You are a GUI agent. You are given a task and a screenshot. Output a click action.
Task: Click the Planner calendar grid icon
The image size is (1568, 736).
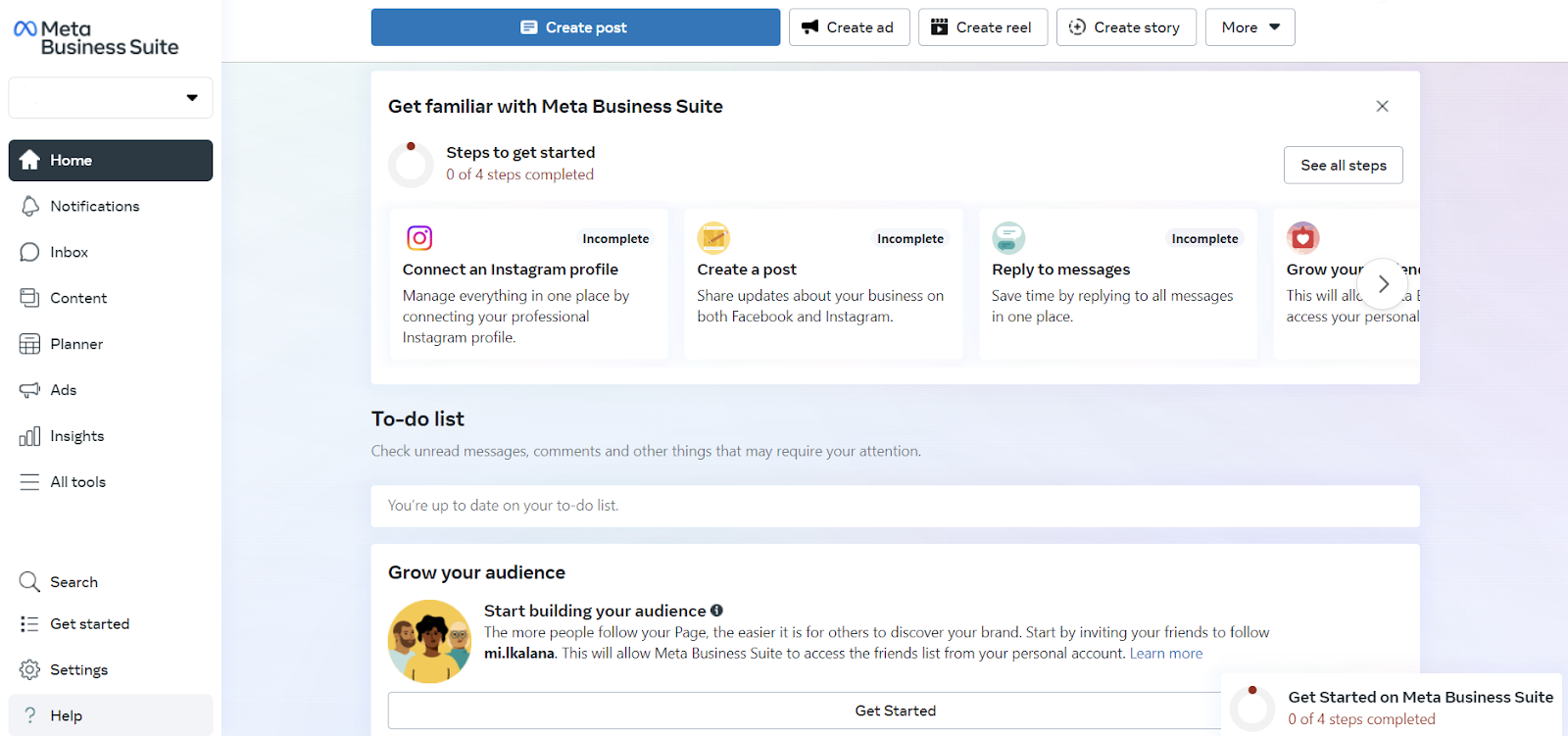coord(29,344)
